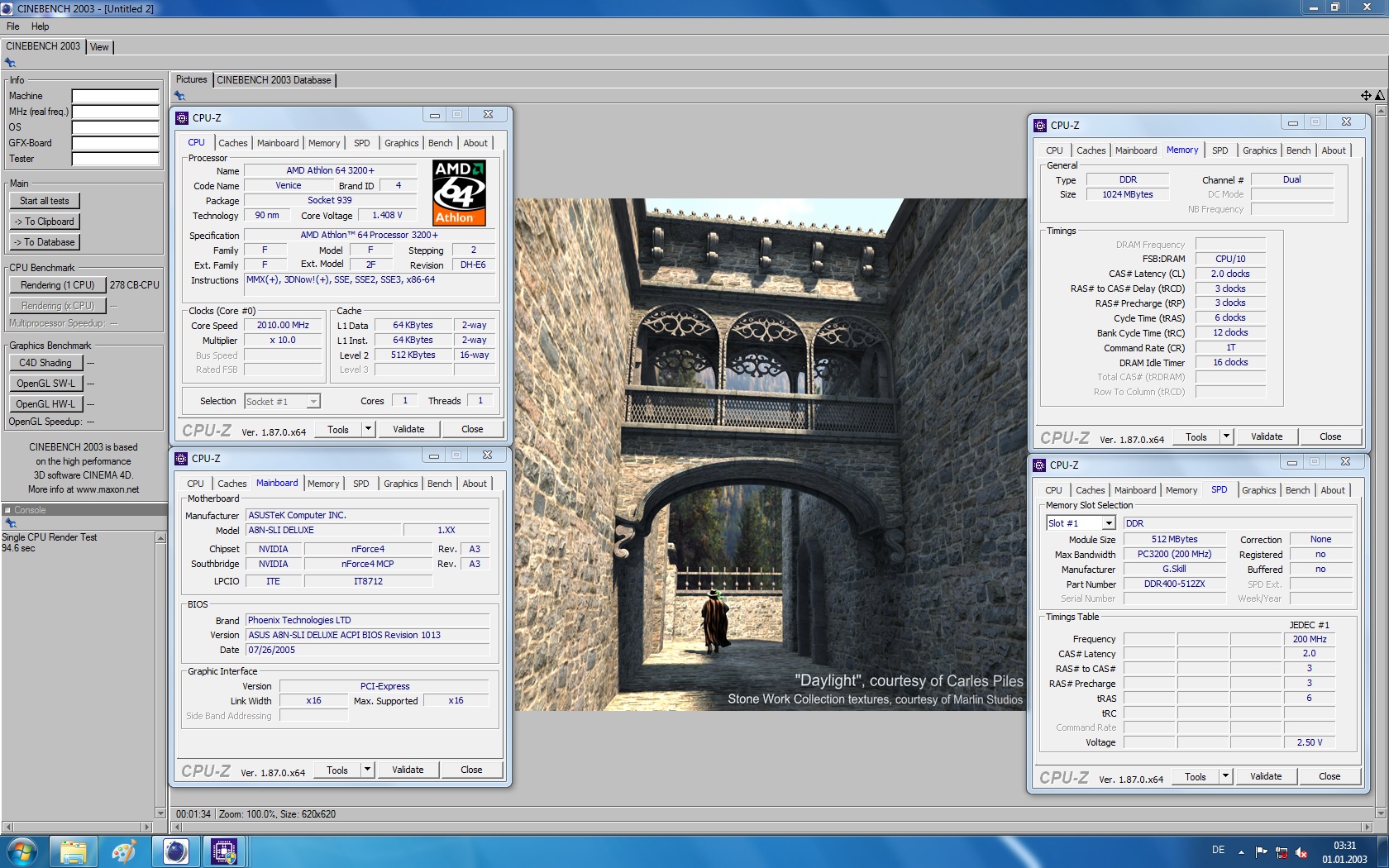Screen dimensions: 1389x868
Task: Click GFX-Board input field
Action: click(x=115, y=143)
